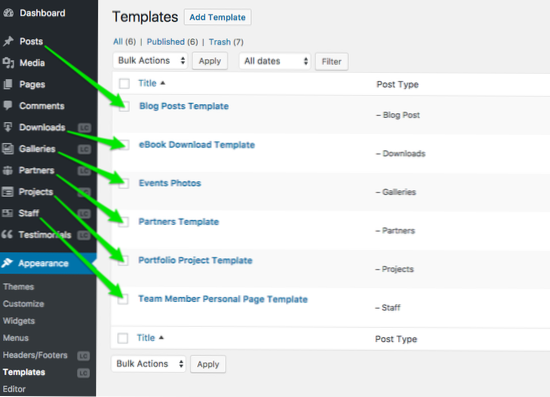Viewport: 550px width, 397px height.
Task: Show Trash templates filter link
Action: [x=220, y=42]
